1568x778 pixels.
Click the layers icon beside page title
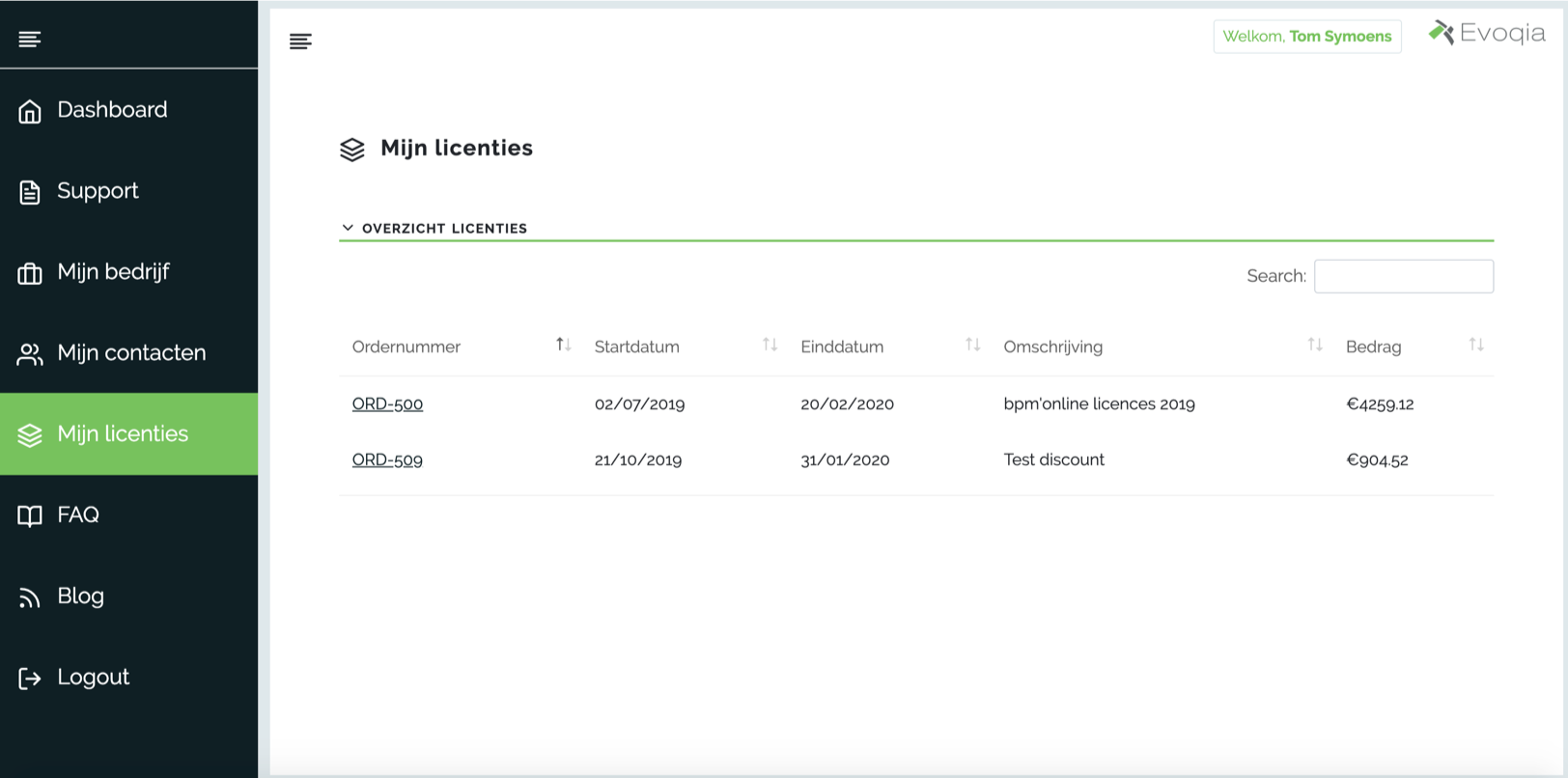tap(352, 150)
